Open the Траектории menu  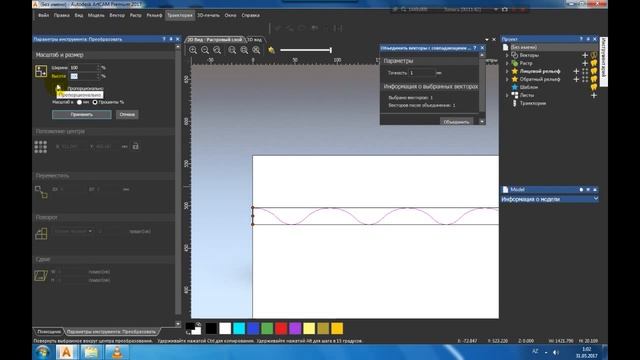click(180, 16)
